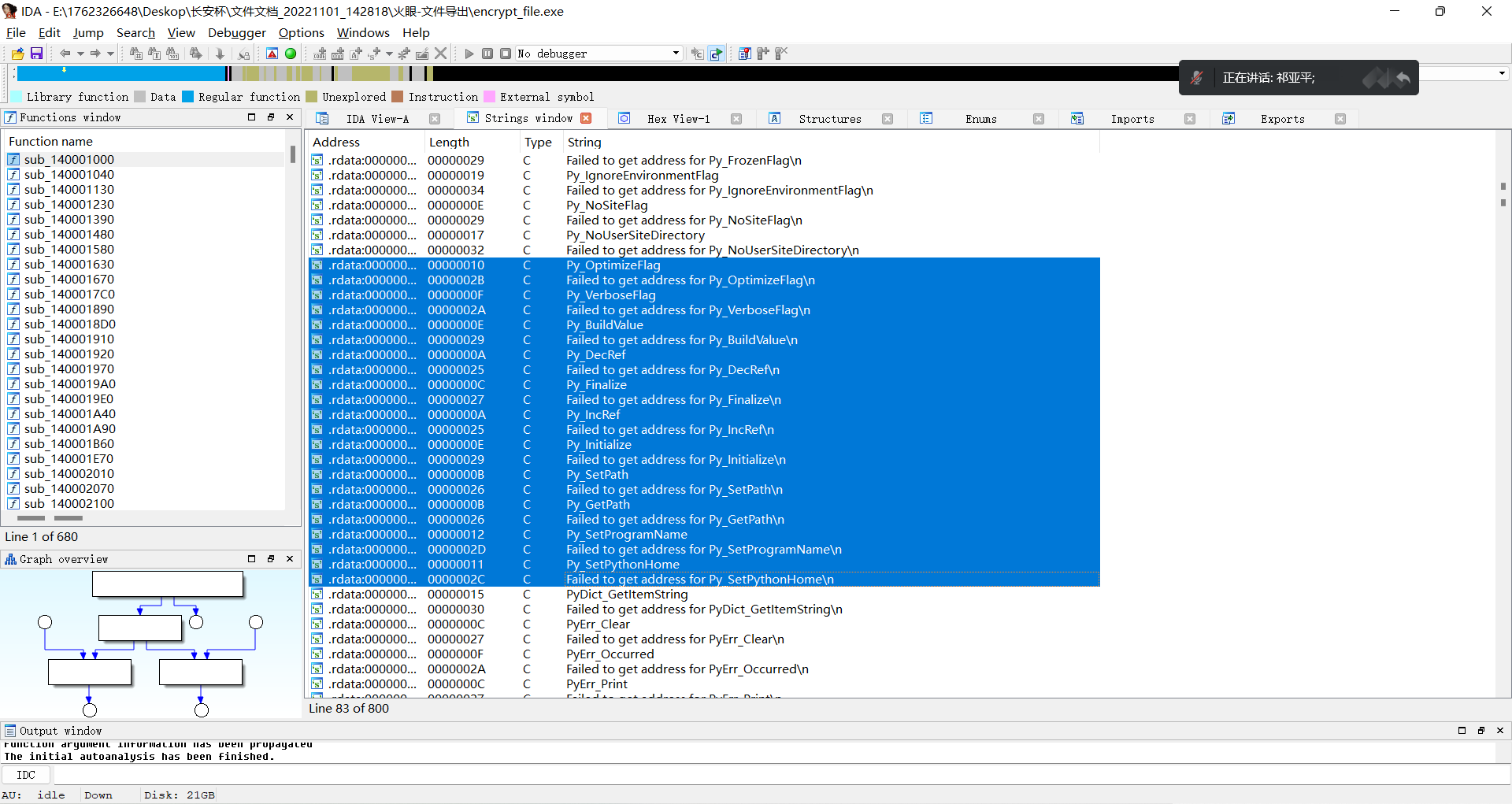Switch to the Imports tab

click(x=1132, y=119)
